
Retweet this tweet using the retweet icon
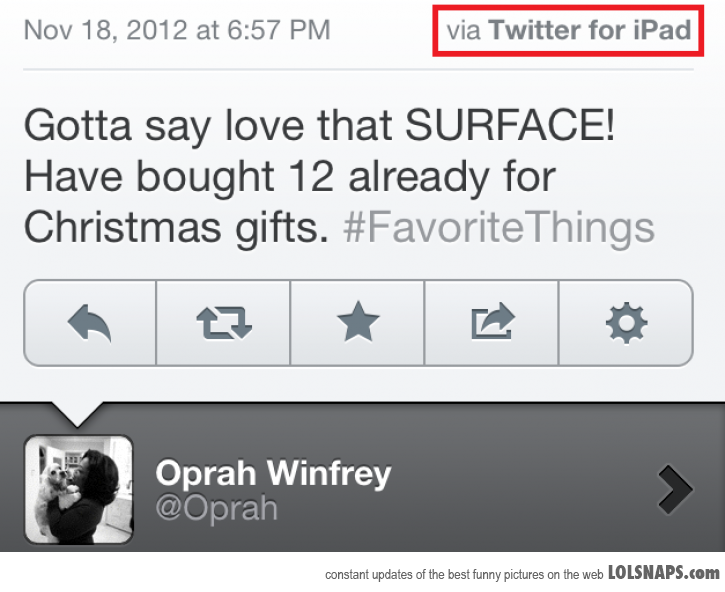223,322
